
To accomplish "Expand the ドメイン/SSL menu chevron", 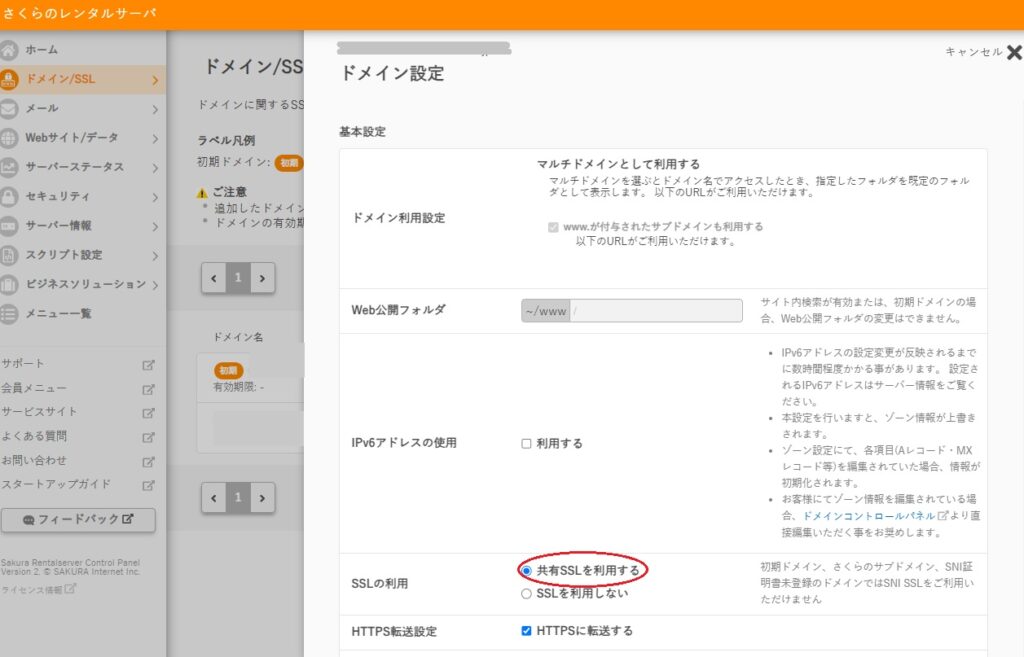I will coord(155,80).
